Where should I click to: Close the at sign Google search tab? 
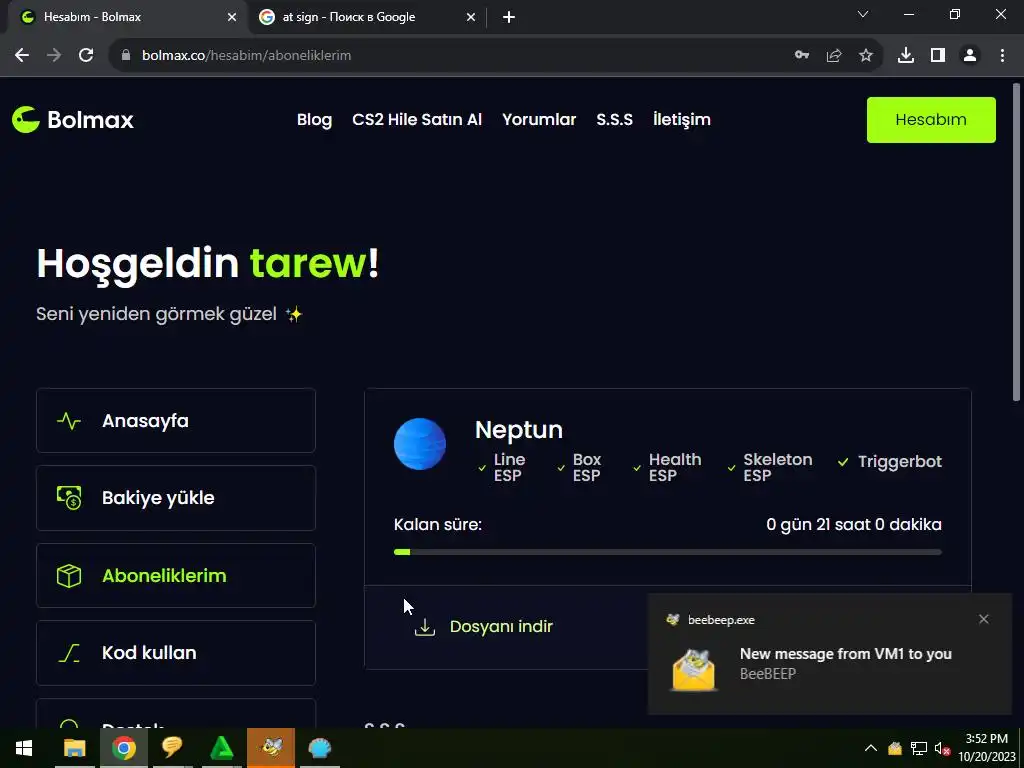click(471, 18)
